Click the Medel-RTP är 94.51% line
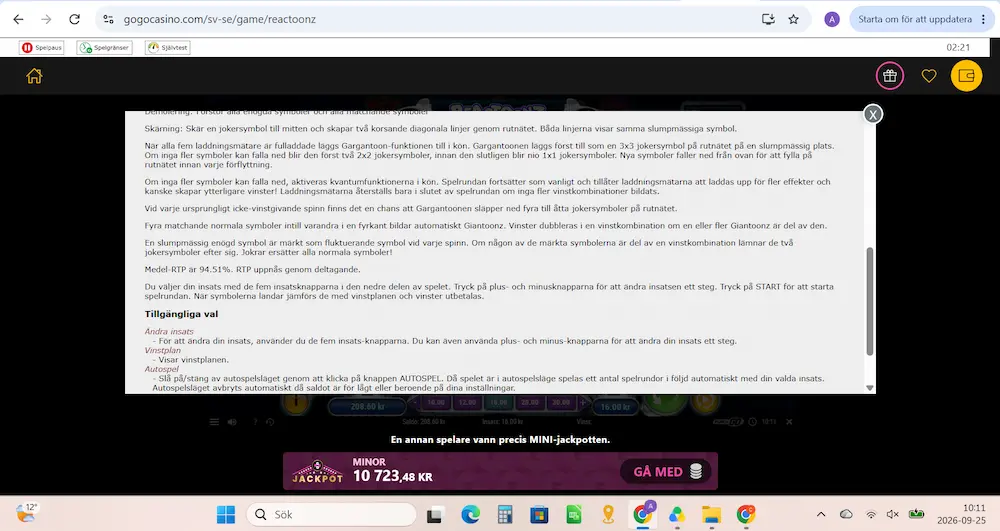 point(253,270)
